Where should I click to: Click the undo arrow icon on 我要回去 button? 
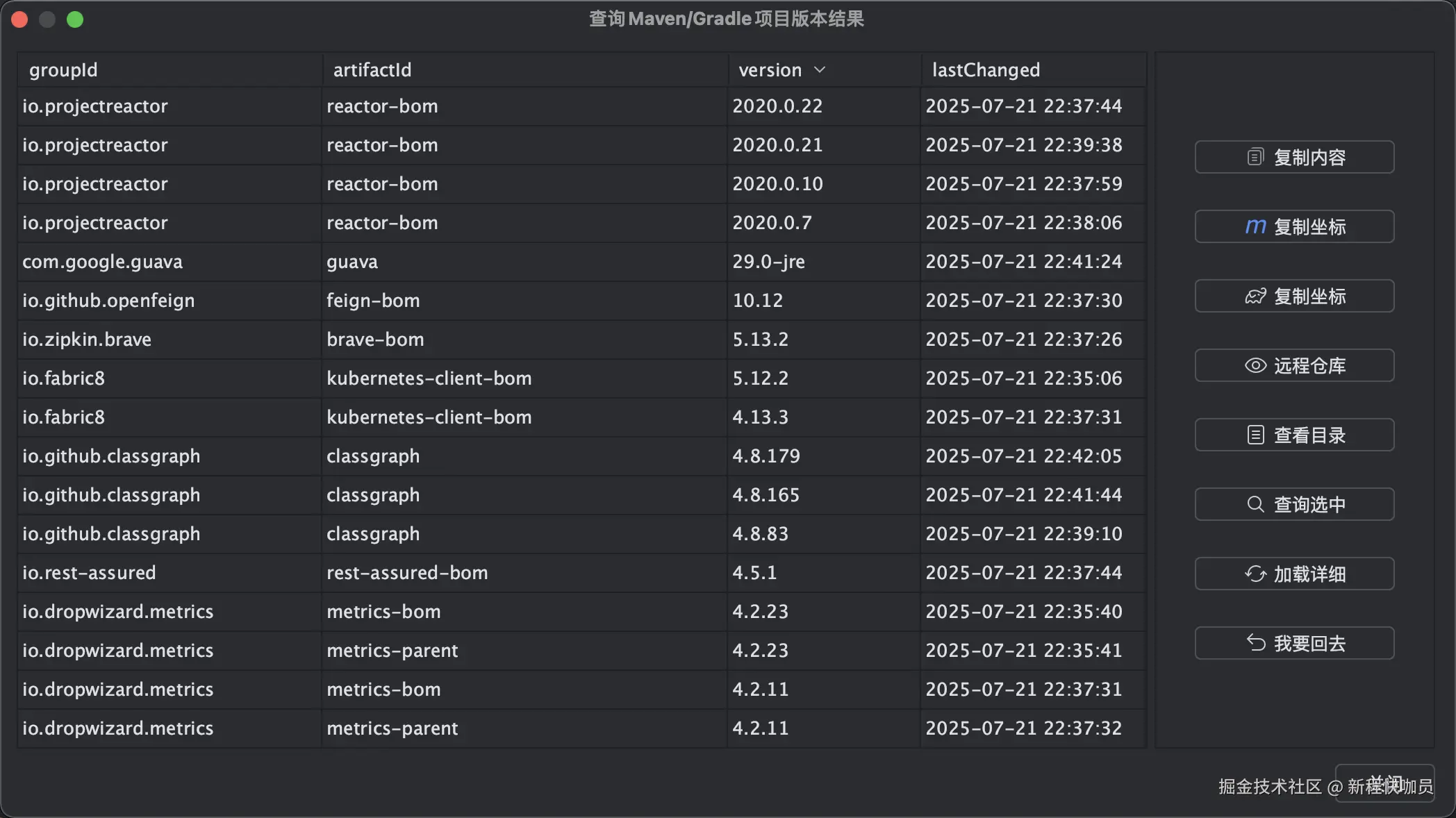point(1255,643)
